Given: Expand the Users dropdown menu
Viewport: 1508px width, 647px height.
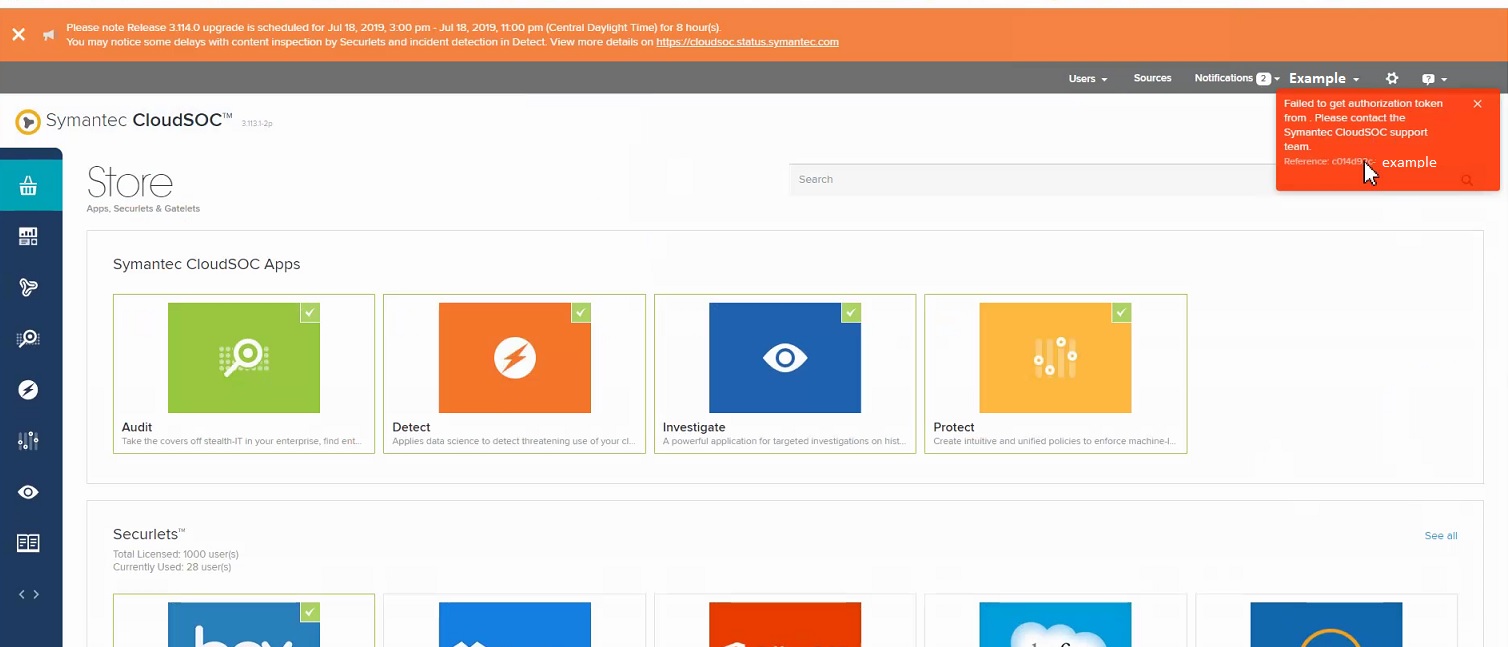Looking at the screenshot, I should 1087,79.
